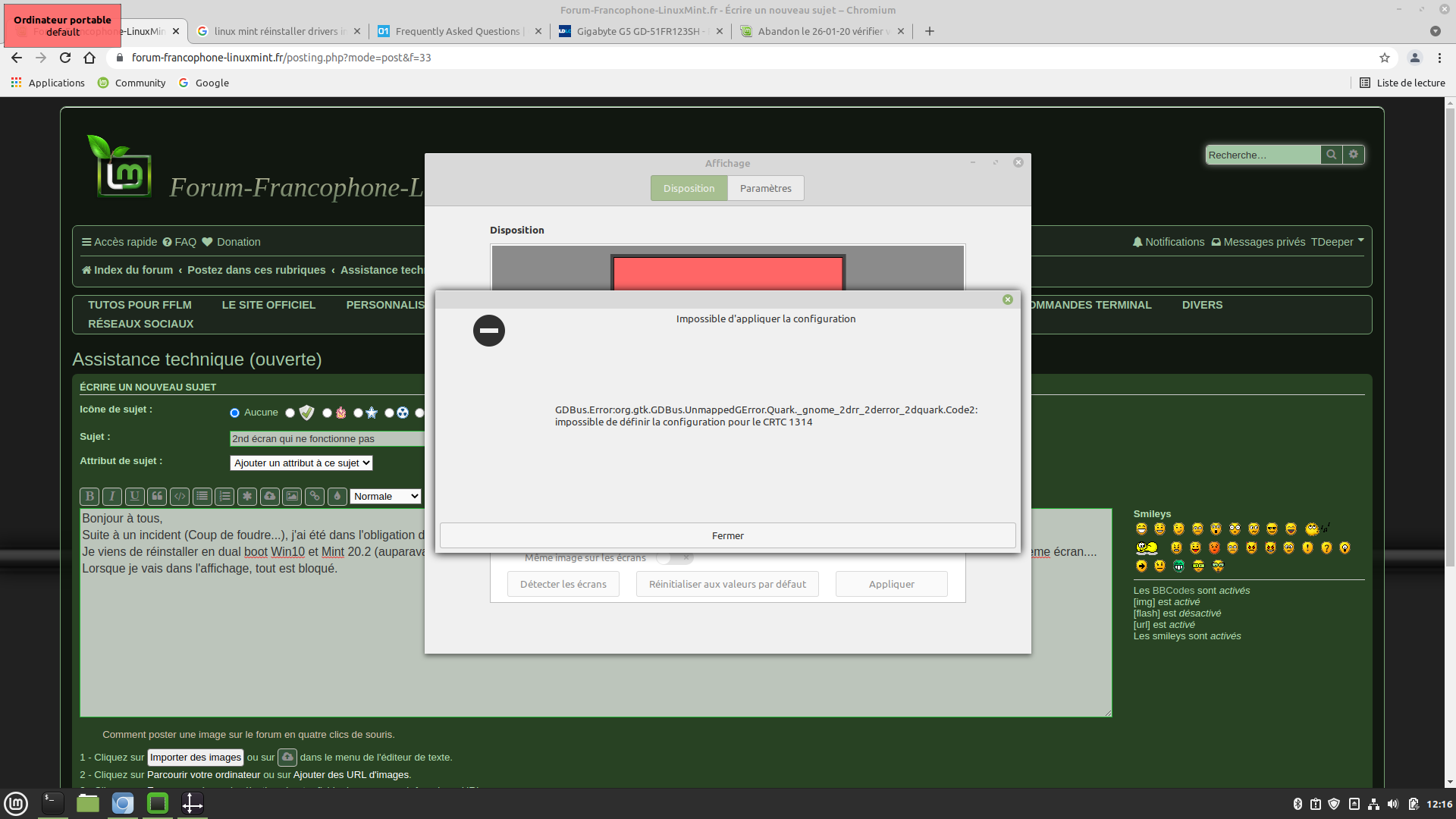Expand the 'Normale' font size dropdown
Image resolution: width=1456 pixels, height=819 pixels.
pyautogui.click(x=385, y=497)
